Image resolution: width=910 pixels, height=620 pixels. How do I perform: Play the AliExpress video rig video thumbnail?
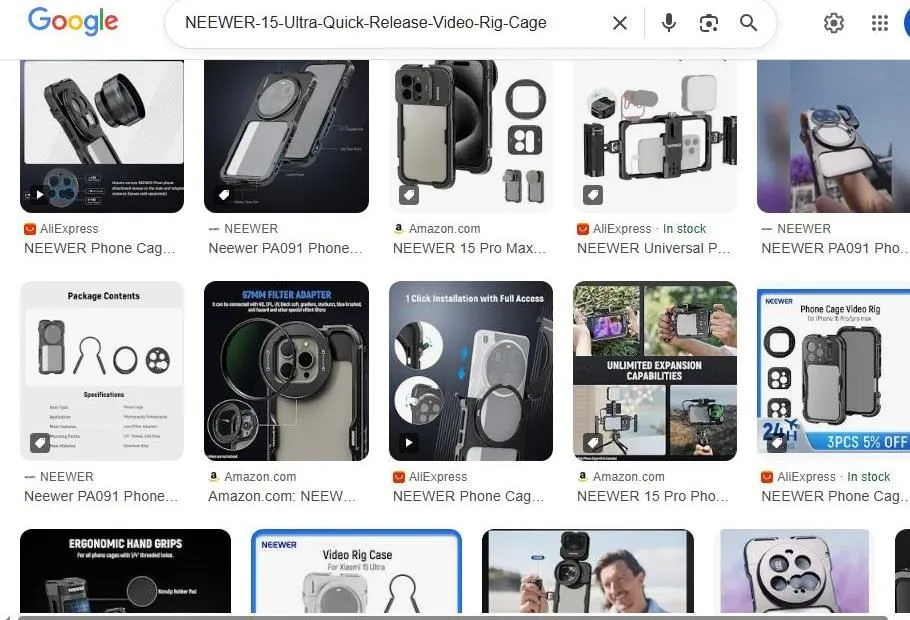click(409, 442)
